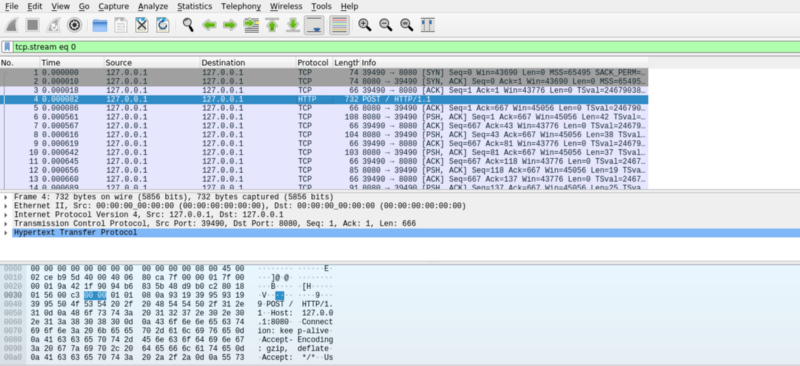Select packet 6 with Len=42

click(324, 117)
